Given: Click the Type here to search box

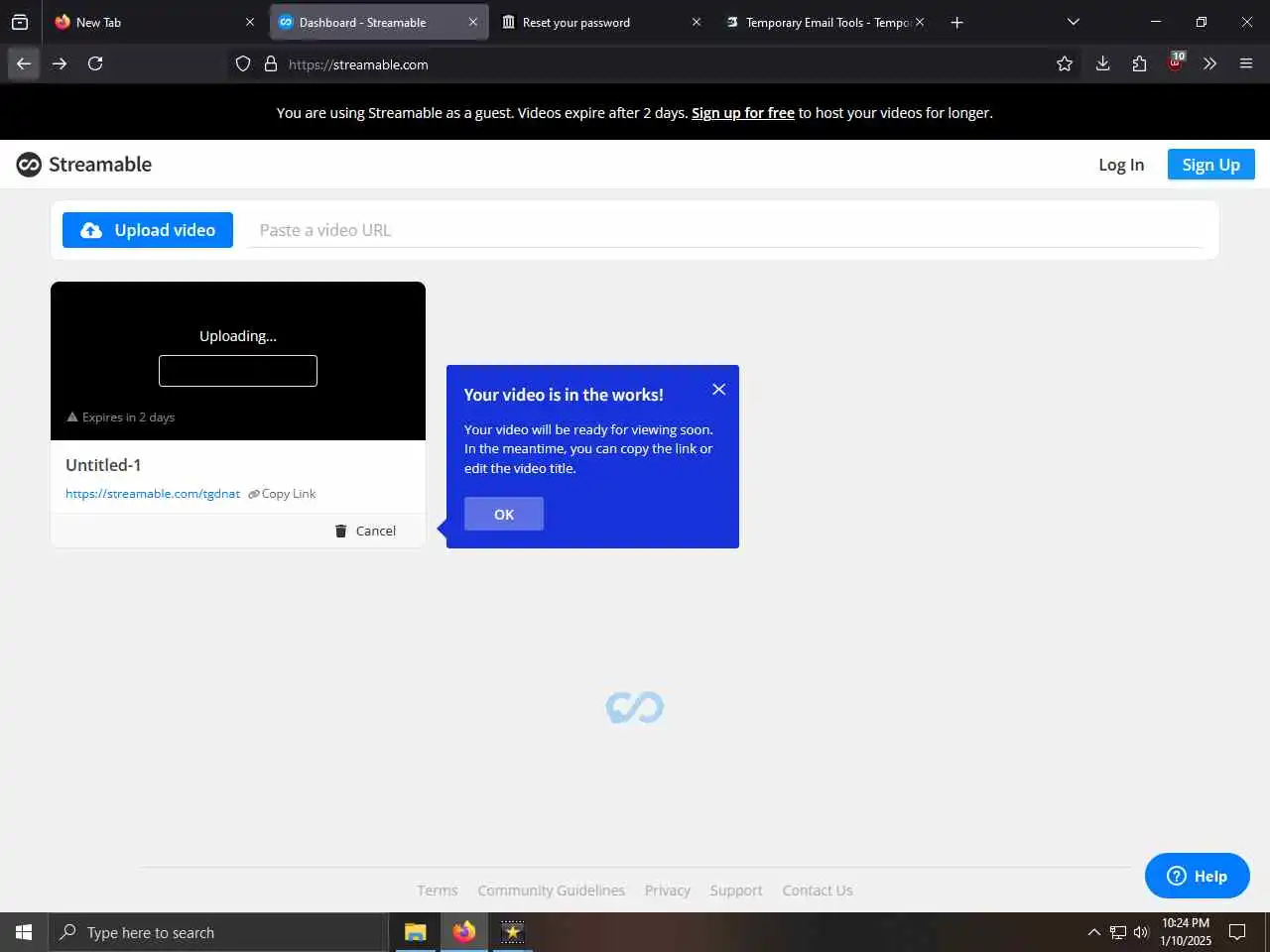Looking at the screenshot, I should point(217,932).
